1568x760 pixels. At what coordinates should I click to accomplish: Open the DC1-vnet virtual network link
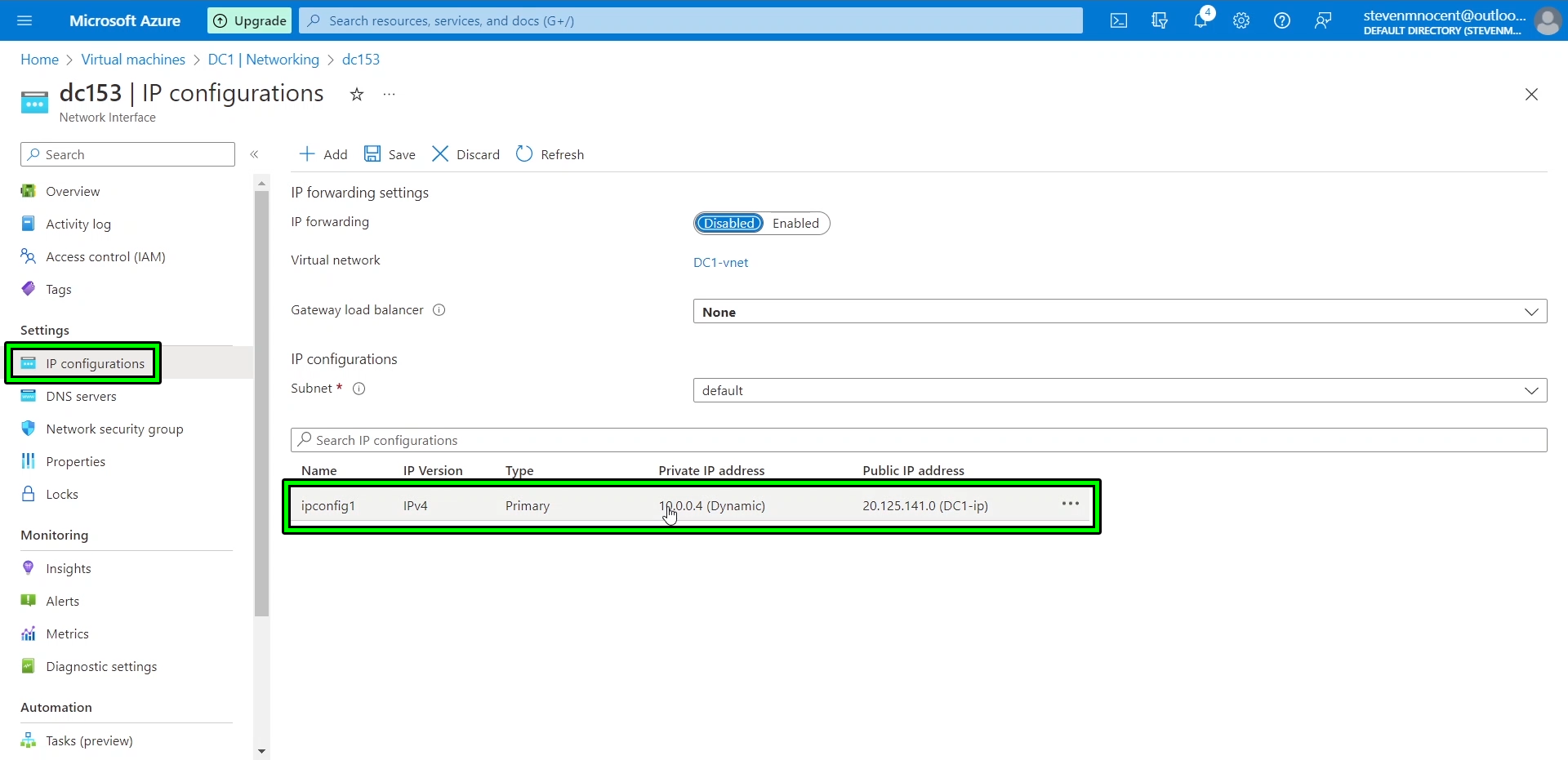coord(720,263)
